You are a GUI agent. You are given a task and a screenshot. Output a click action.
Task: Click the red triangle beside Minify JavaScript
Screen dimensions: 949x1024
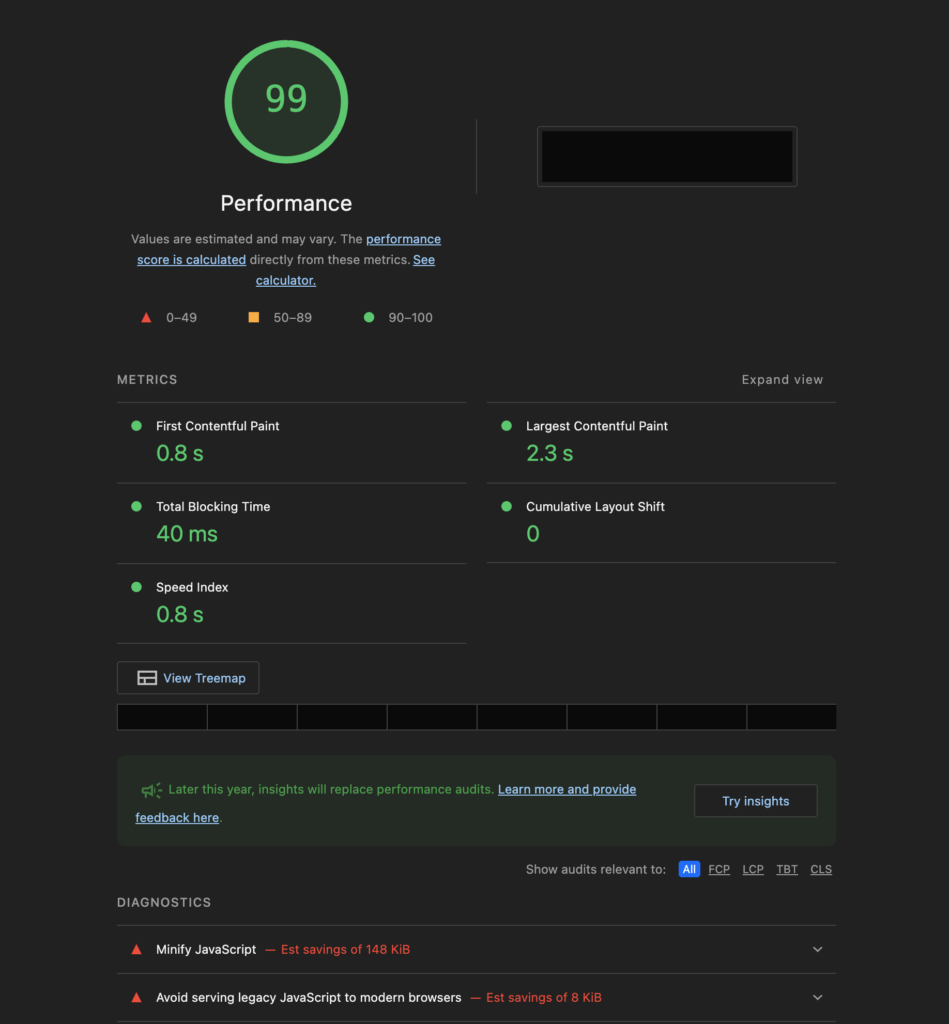pyautogui.click(x=137, y=949)
